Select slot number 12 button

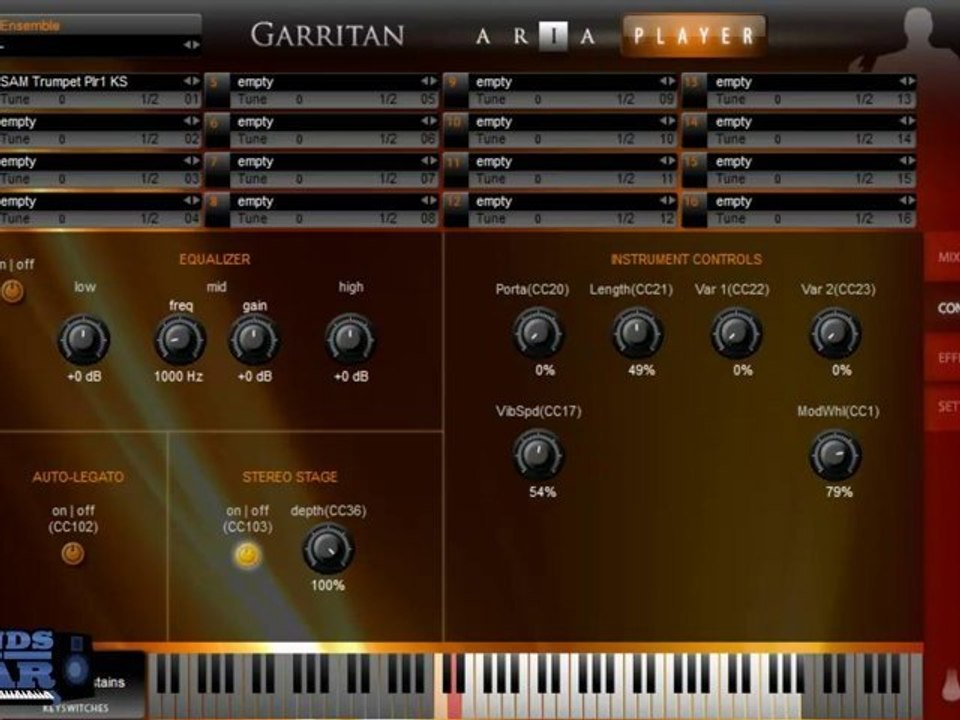456,210
